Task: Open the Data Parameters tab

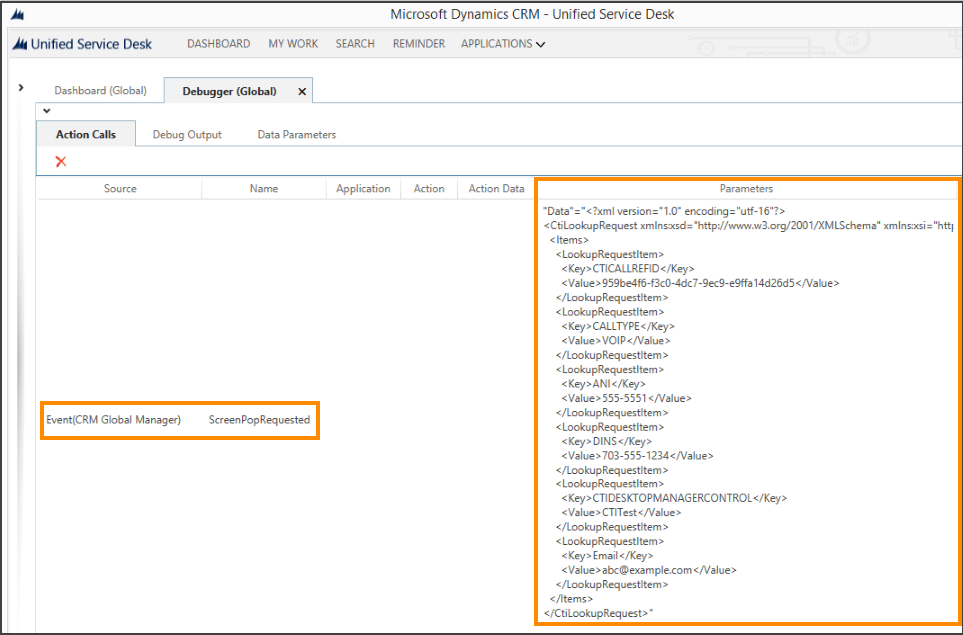Action: tap(296, 135)
